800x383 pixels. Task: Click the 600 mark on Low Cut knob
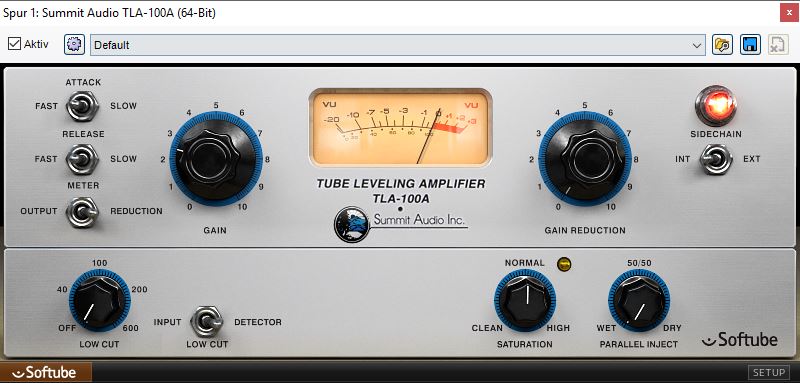131,328
